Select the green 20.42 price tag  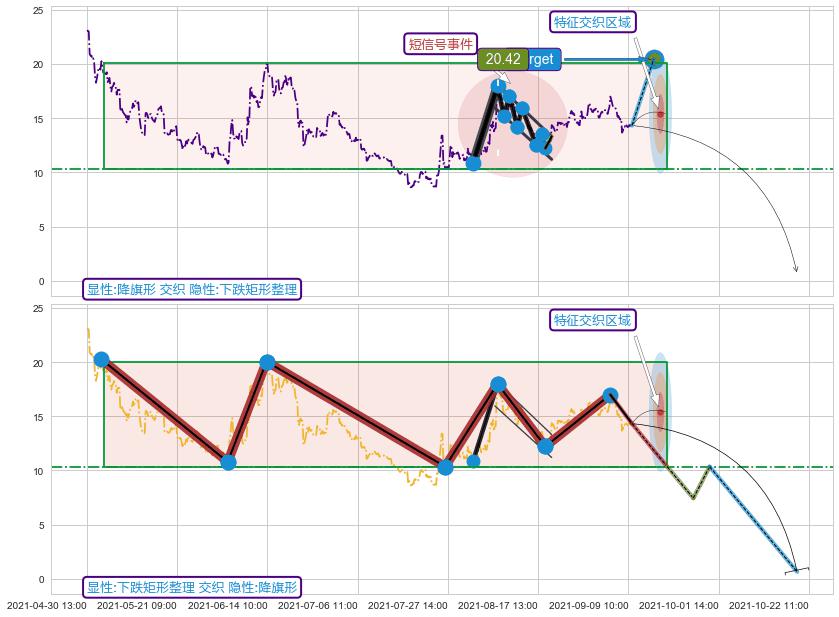point(502,59)
